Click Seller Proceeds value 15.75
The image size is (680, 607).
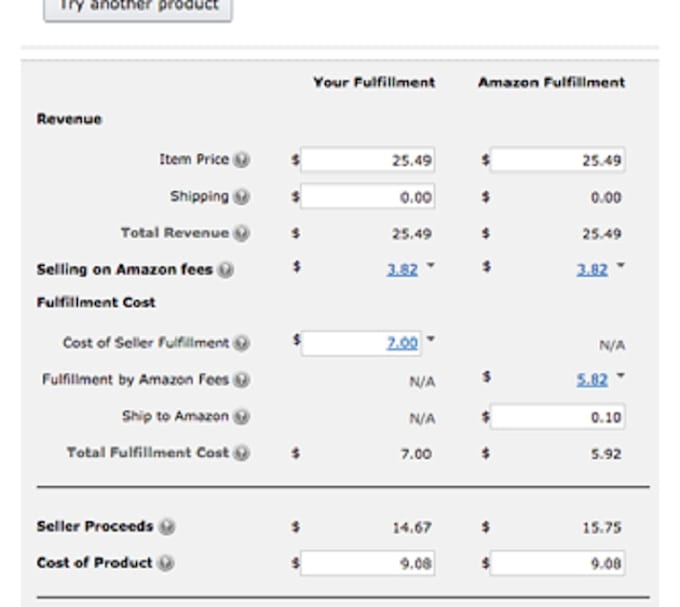(602, 528)
